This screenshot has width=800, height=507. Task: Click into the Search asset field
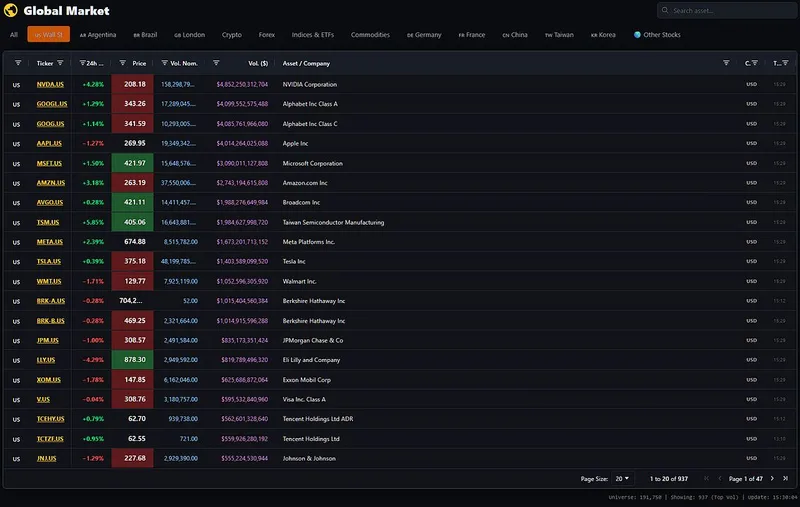pyautogui.click(x=728, y=10)
